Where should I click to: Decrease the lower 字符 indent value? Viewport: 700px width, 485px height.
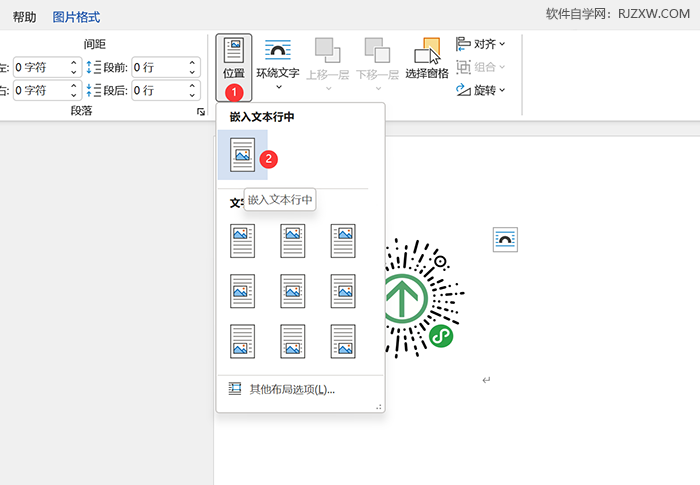click(x=74, y=95)
